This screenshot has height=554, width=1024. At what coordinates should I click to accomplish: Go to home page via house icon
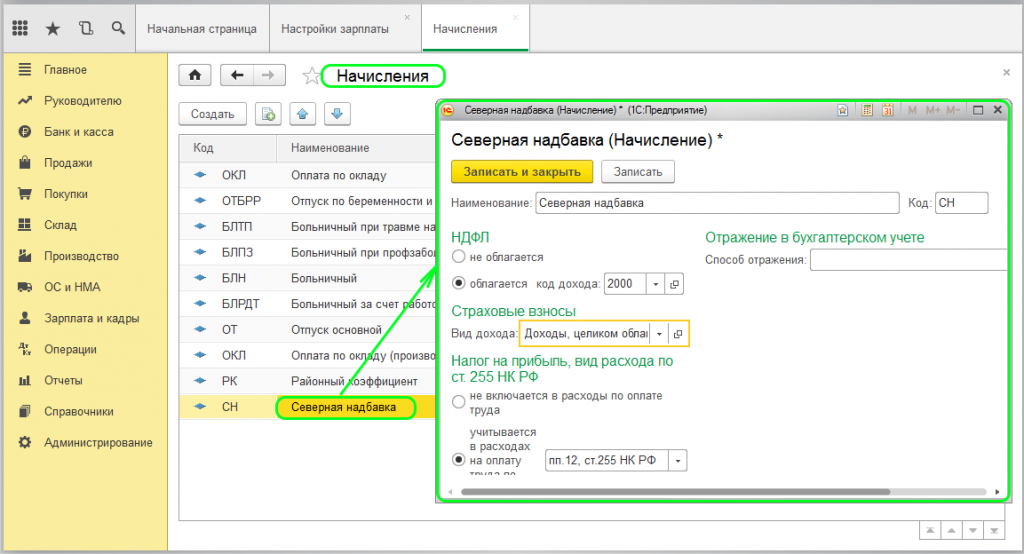tap(195, 76)
